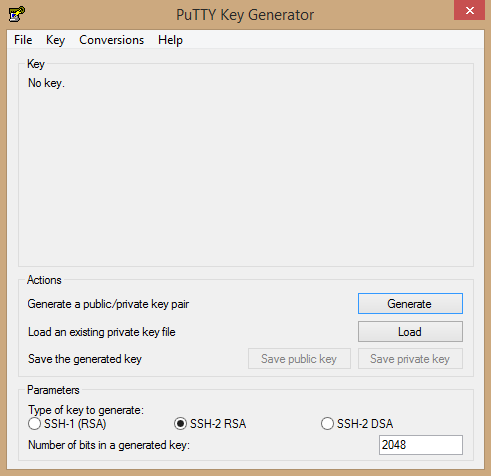This screenshot has height=476, width=491.
Task: Click 'Number of bits in a generated key' label
Action: [109, 445]
